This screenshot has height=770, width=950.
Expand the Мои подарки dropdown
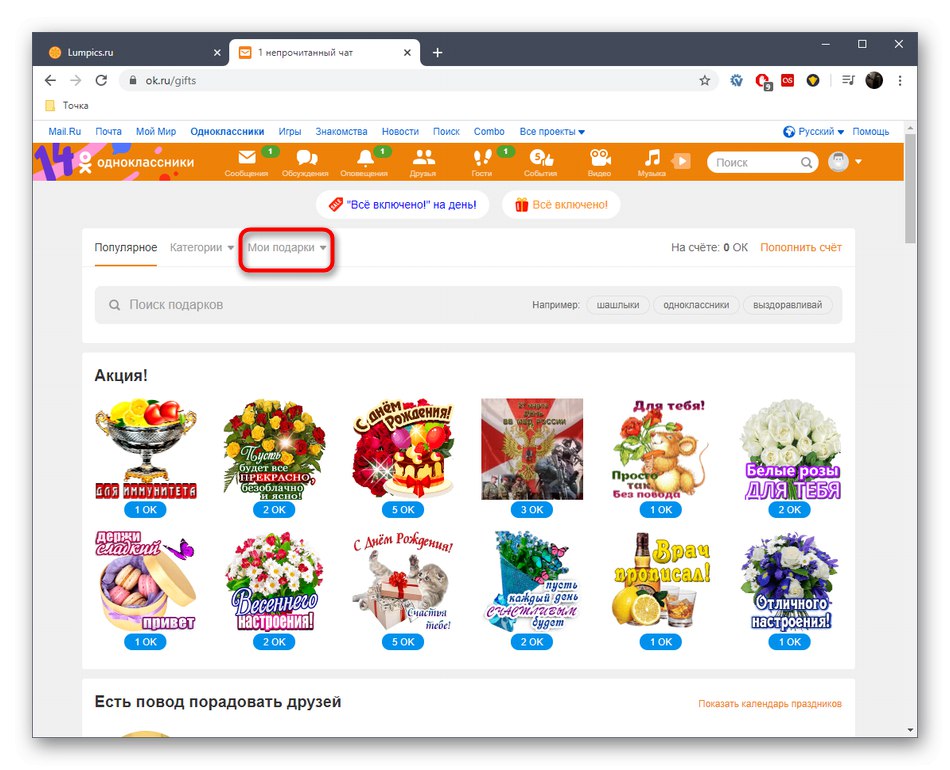287,247
